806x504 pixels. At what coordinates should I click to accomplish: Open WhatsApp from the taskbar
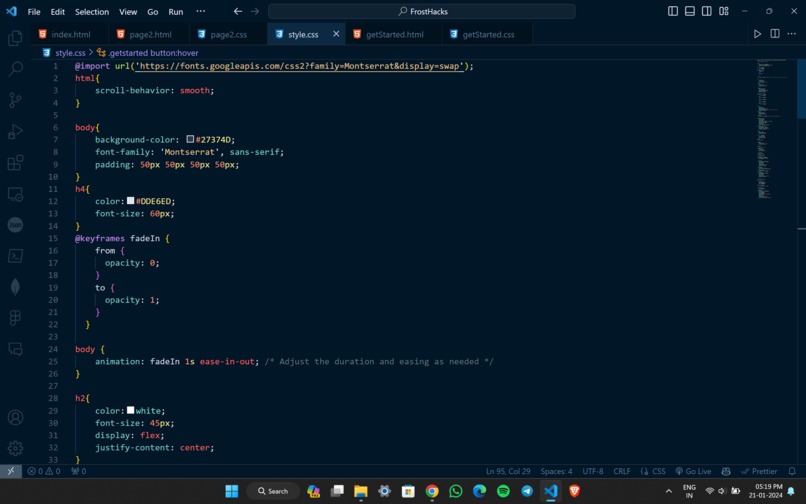point(455,491)
